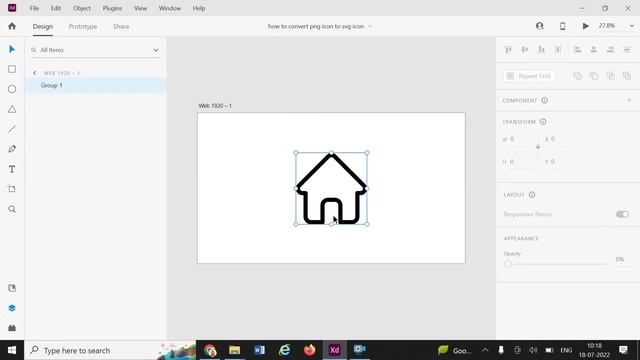Select the Group 1 layer
Image resolution: width=640 pixels, height=360 pixels.
[x=96, y=85]
